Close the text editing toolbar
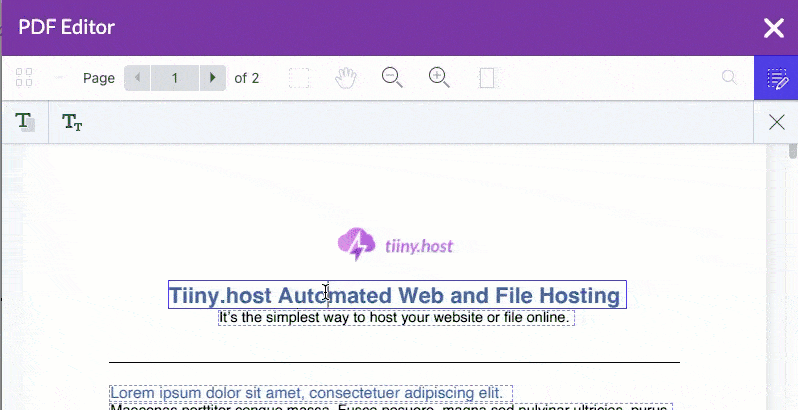The height and width of the screenshot is (410, 798). click(777, 122)
